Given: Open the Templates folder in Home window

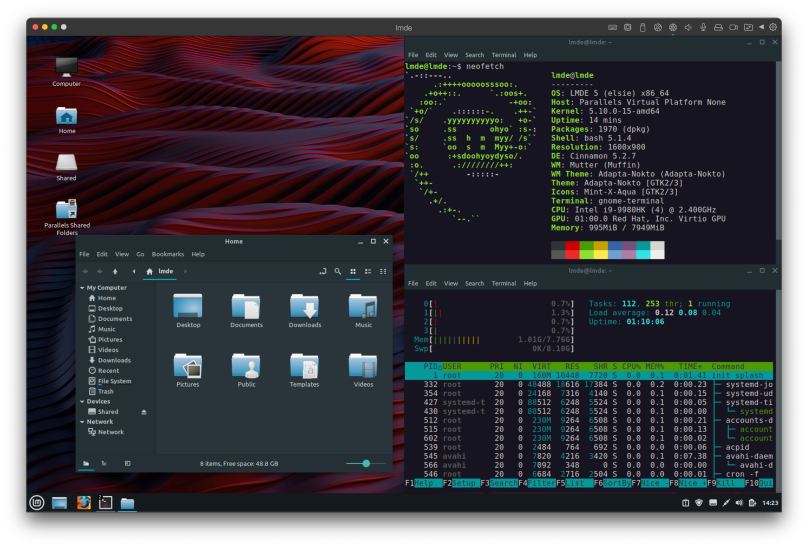Looking at the screenshot, I should tap(305, 370).
